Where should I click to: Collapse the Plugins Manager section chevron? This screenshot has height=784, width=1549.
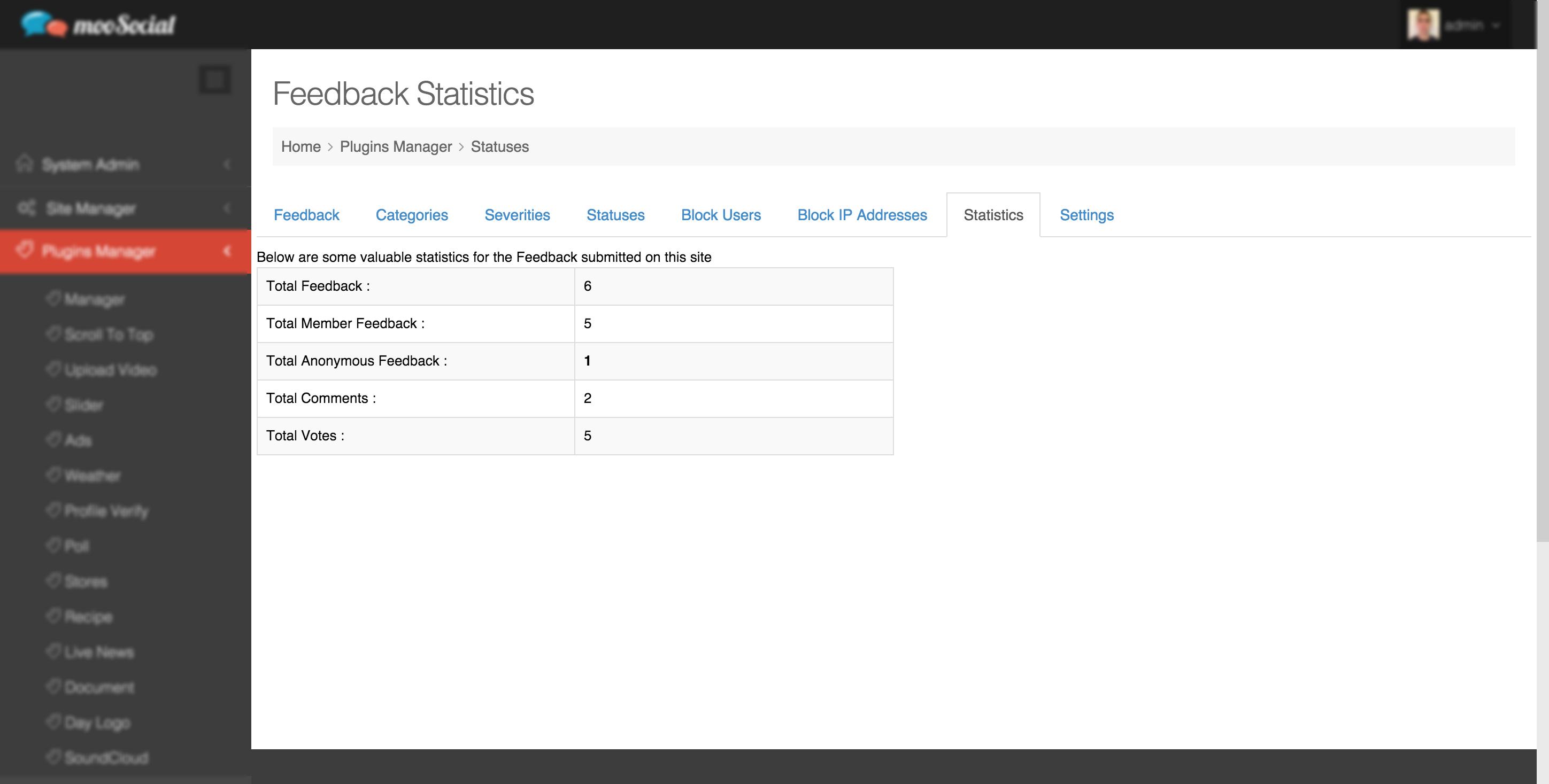[227, 251]
